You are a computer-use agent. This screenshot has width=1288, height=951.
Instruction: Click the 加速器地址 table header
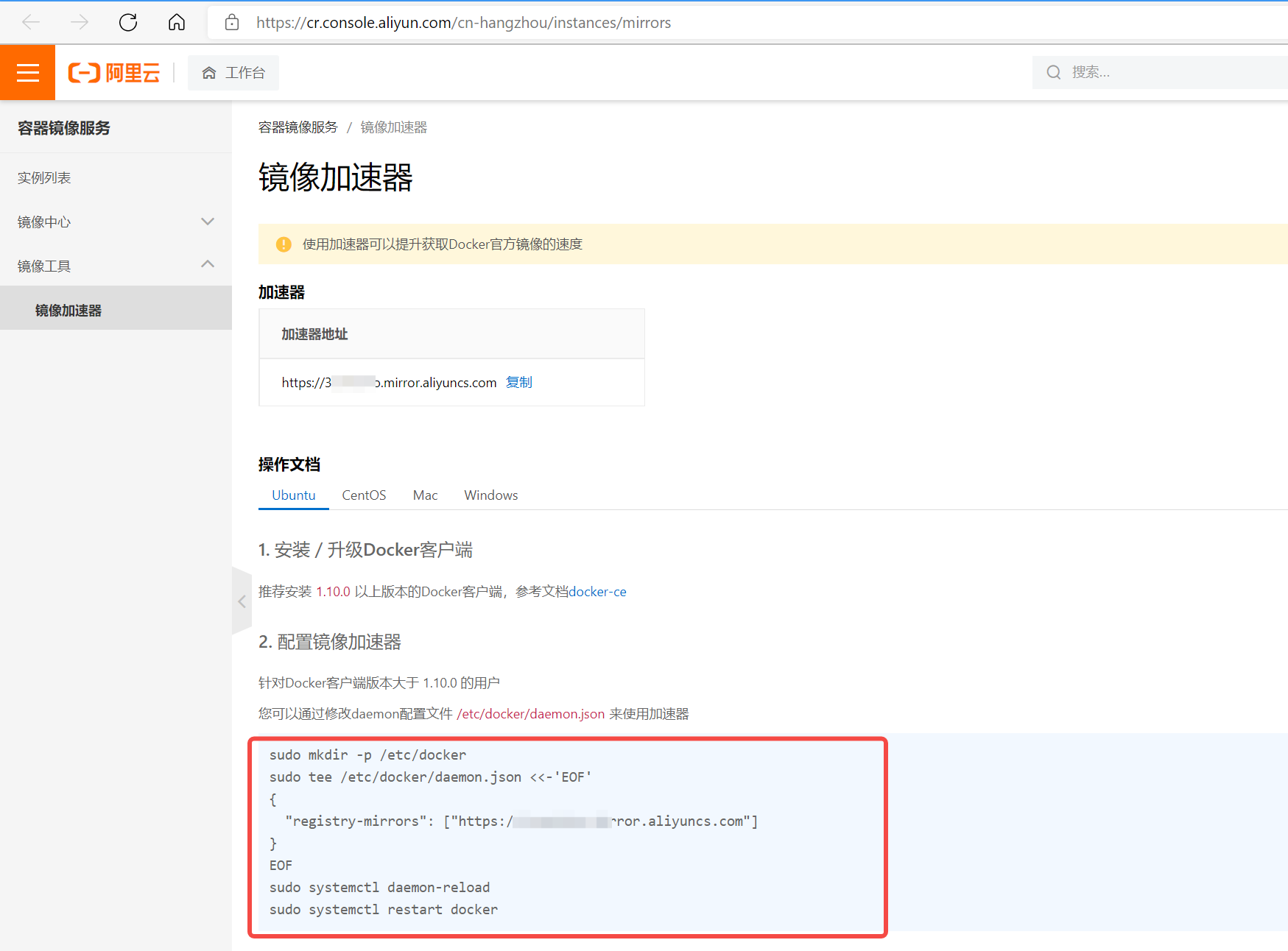(314, 334)
